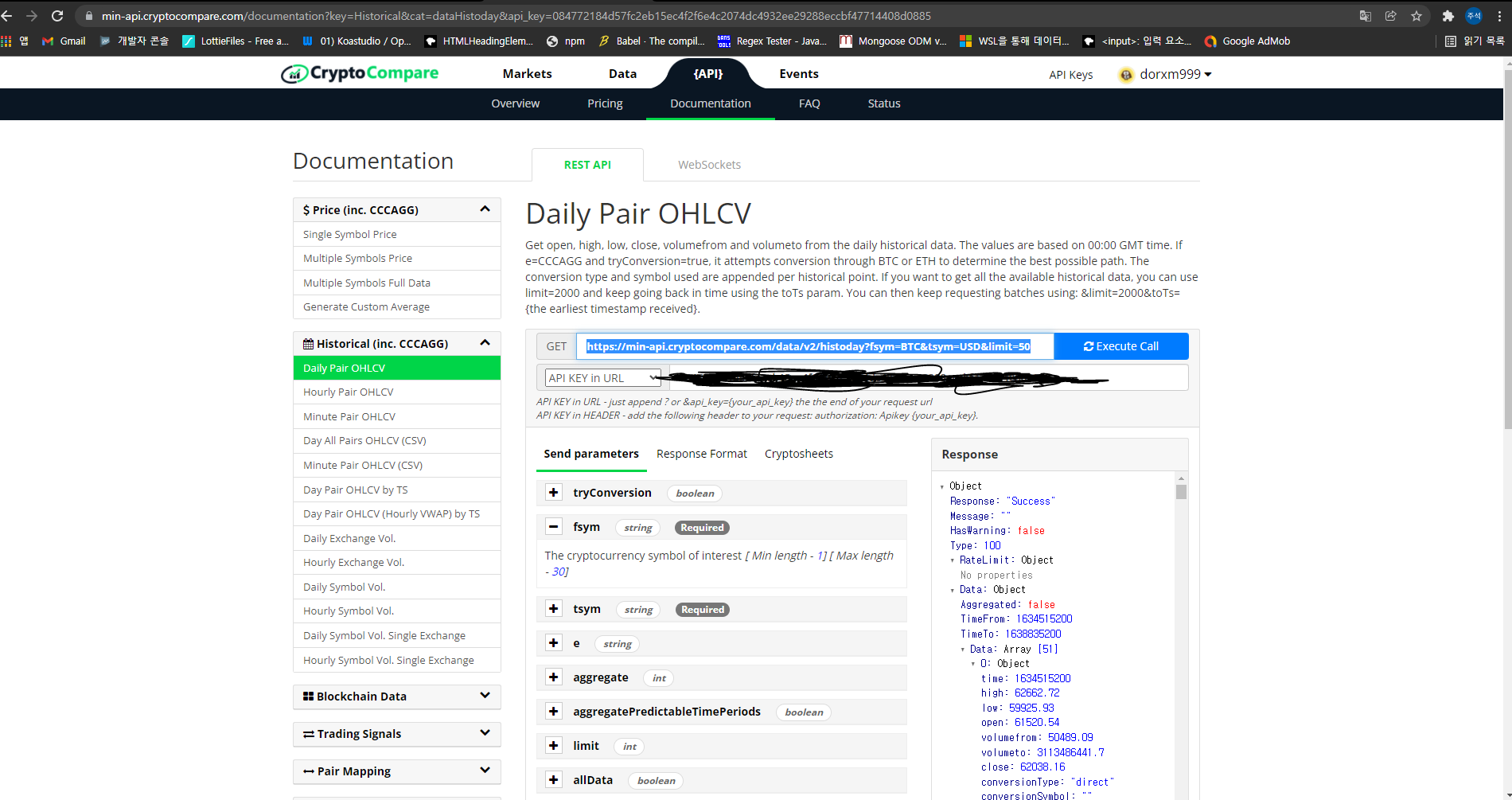Screen dimensions: 1512x800
Task: Open the apps grid bookmark icon
Action: [6, 41]
